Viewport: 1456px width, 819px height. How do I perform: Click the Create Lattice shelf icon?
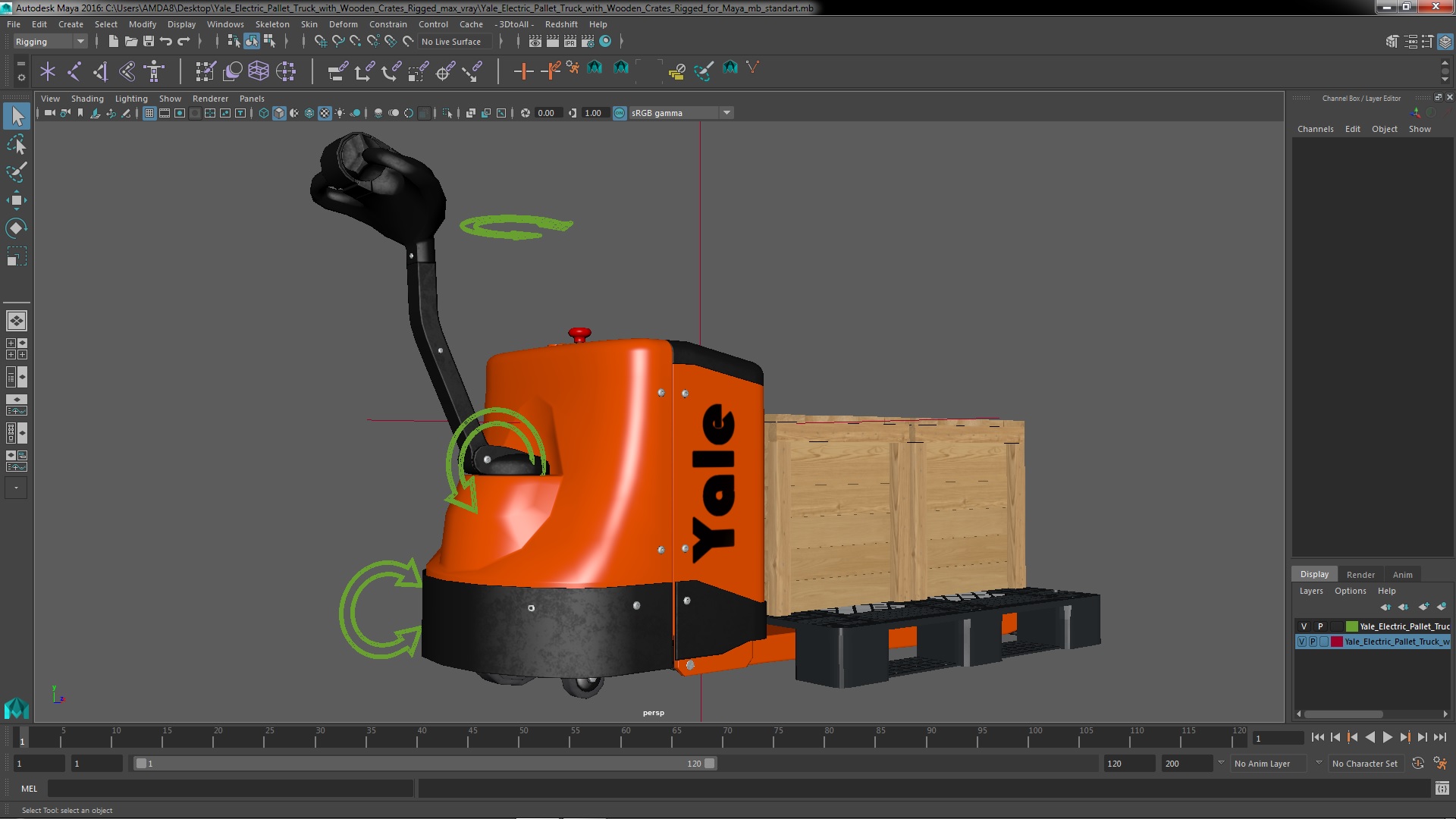pos(259,71)
